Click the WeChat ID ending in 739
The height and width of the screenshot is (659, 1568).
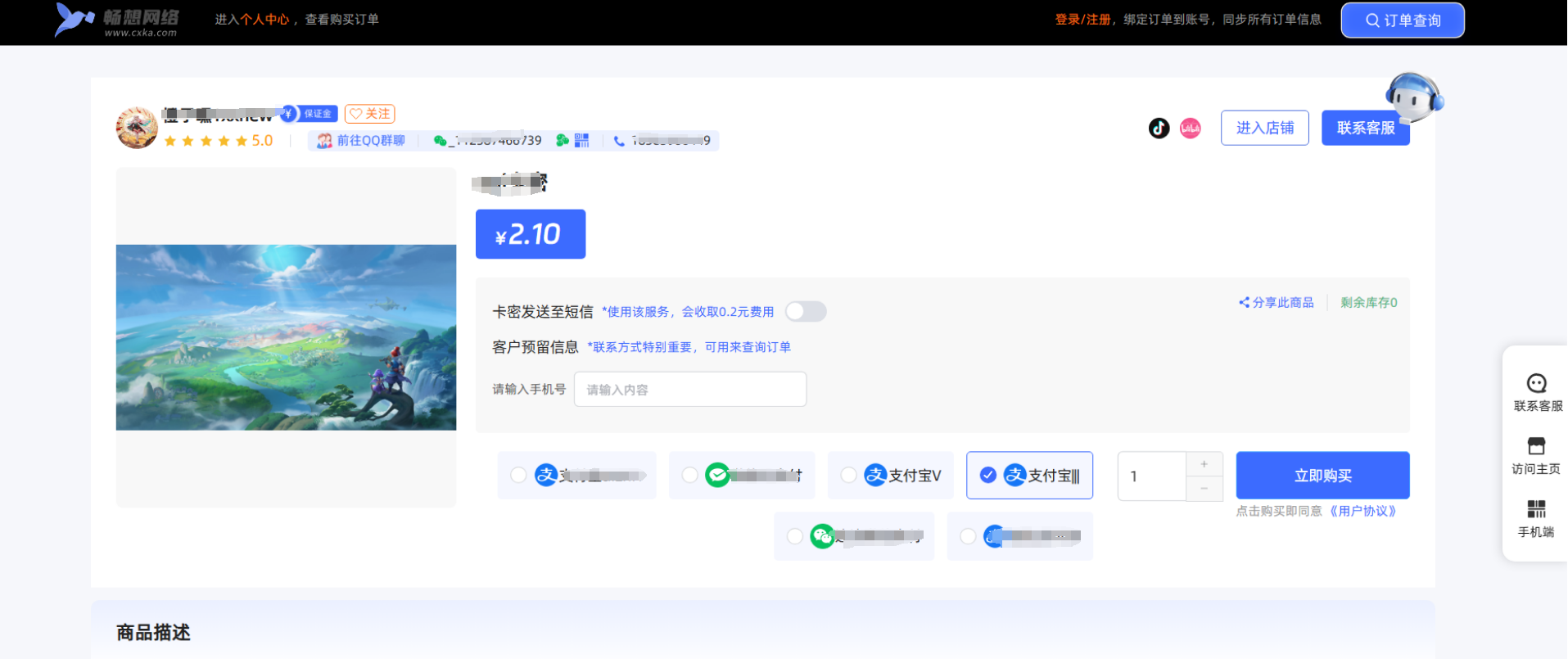[x=494, y=141]
